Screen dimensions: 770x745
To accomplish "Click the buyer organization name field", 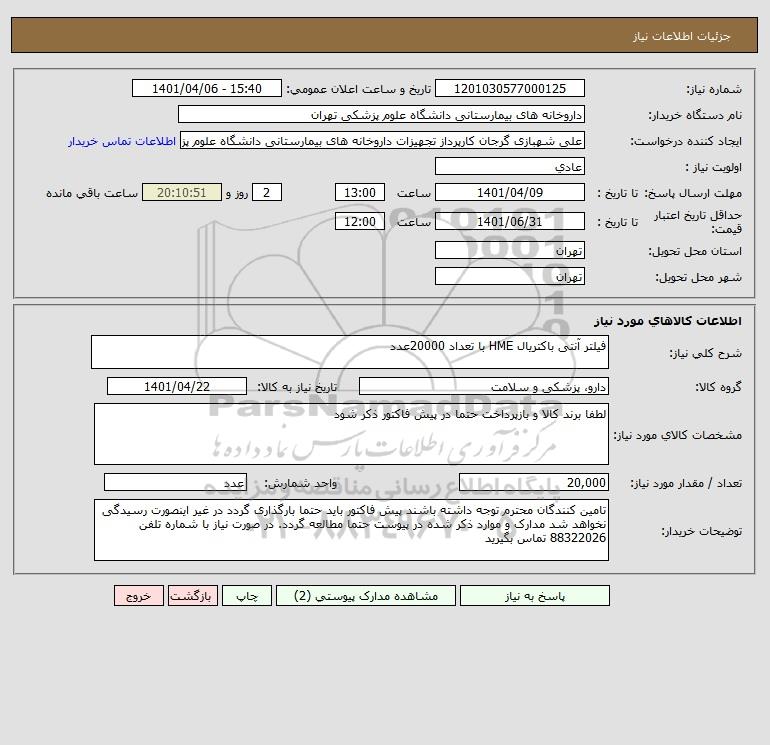I will click(x=381, y=114).
